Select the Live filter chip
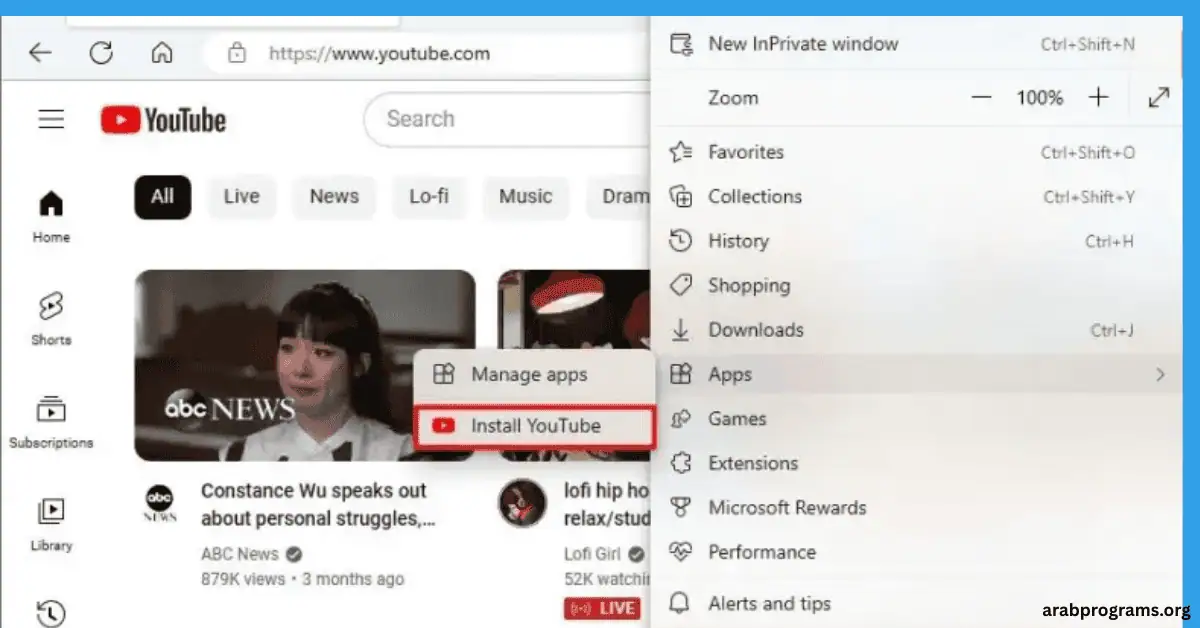 (241, 197)
